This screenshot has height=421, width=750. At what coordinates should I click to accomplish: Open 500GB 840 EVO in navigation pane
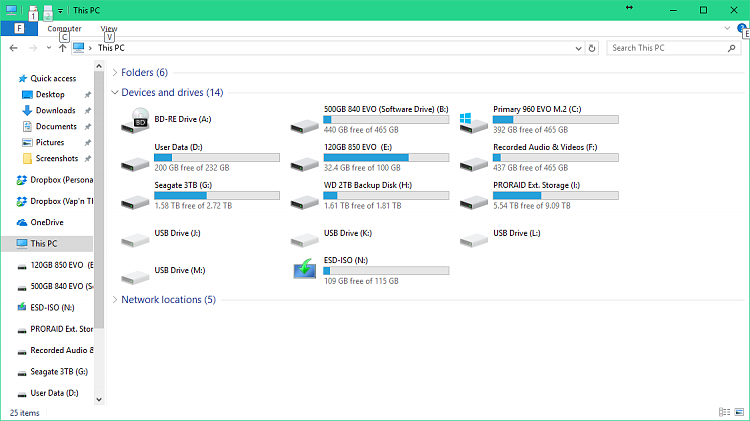point(55,286)
